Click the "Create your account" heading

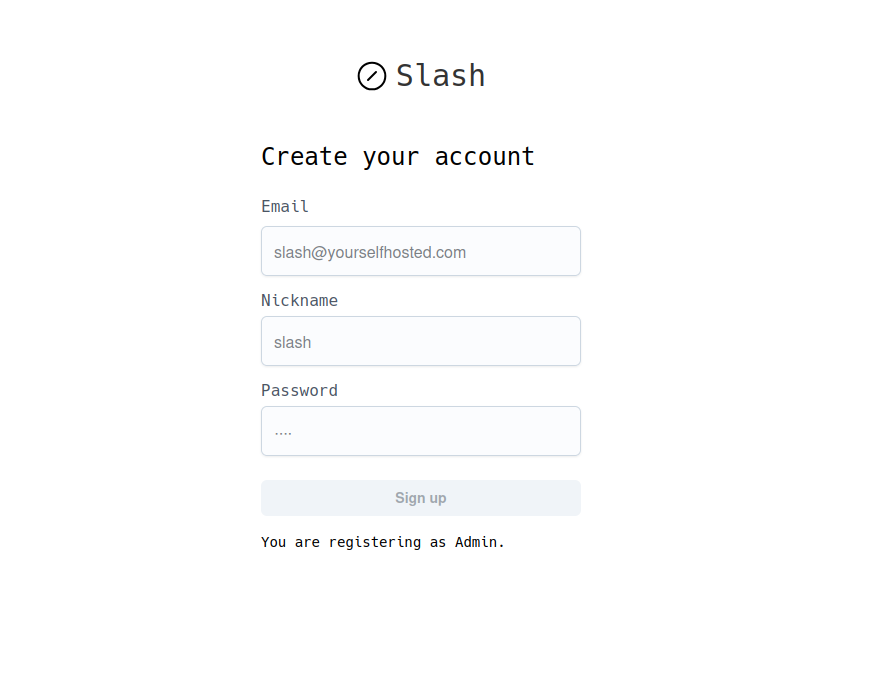coord(398,157)
